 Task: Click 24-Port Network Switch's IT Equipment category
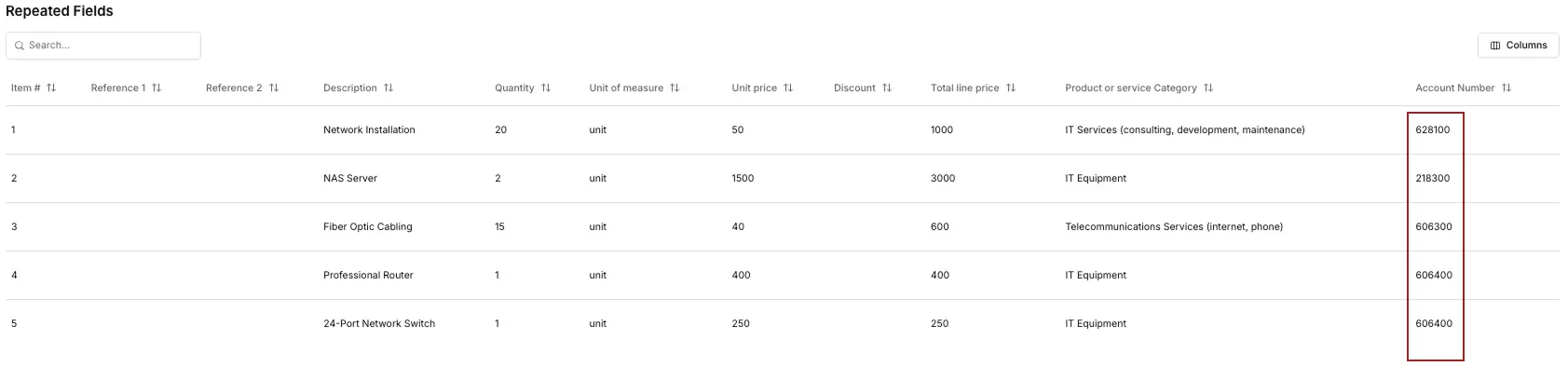(1096, 323)
